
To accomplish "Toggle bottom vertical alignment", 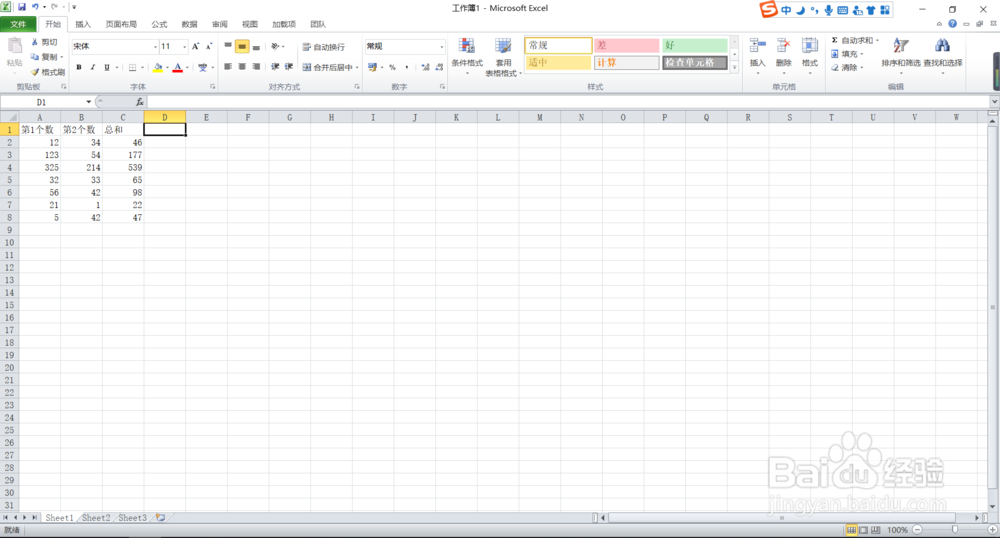I will click(x=256, y=47).
